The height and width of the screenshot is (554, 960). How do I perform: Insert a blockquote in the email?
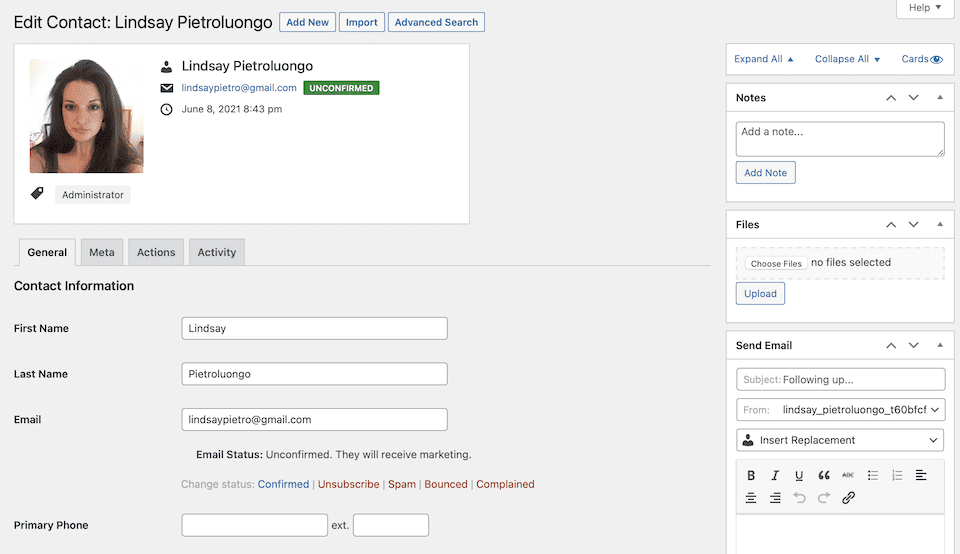point(824,476)
